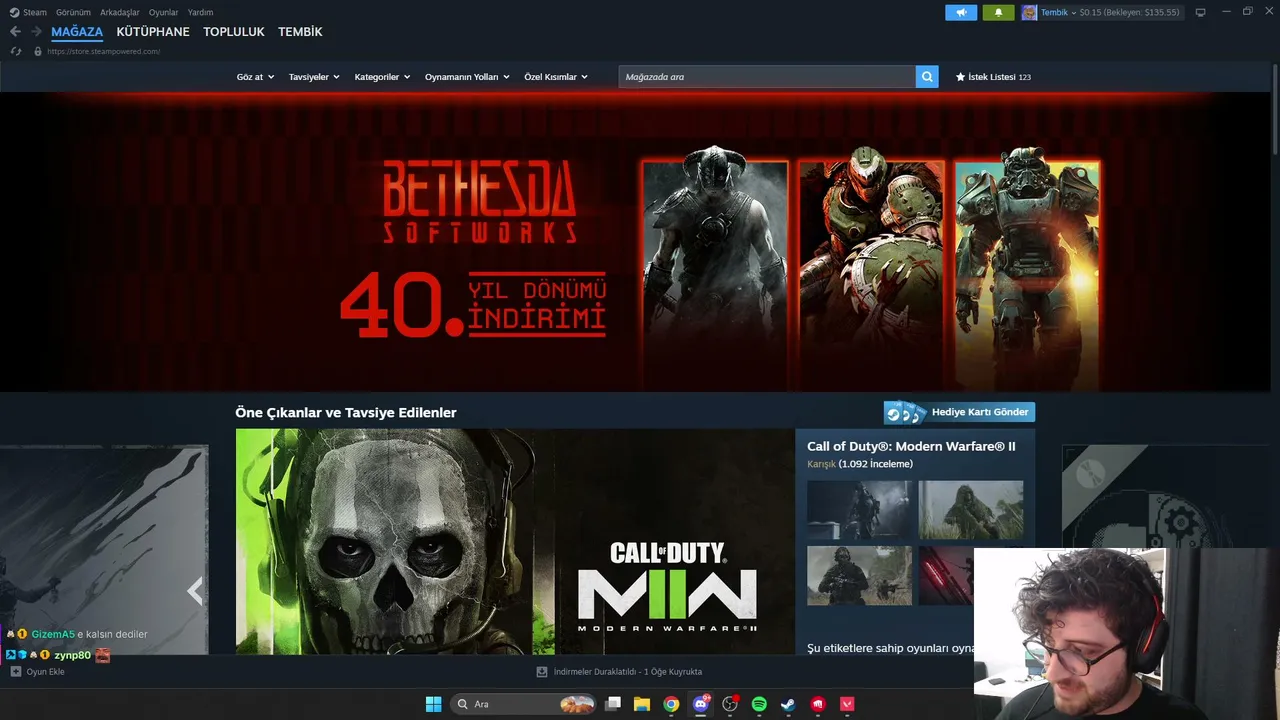This screenshot has height=720, width=1280.
Task: Open the Windows Start menu
Action: (434, 704)
